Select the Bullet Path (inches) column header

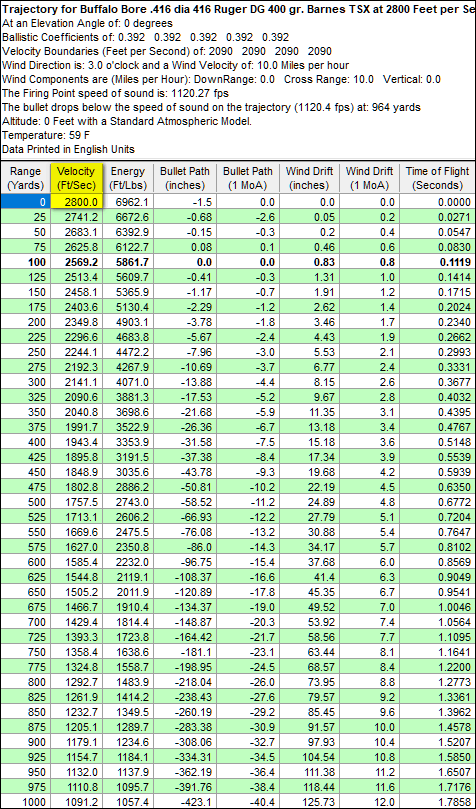pos(184,178)
